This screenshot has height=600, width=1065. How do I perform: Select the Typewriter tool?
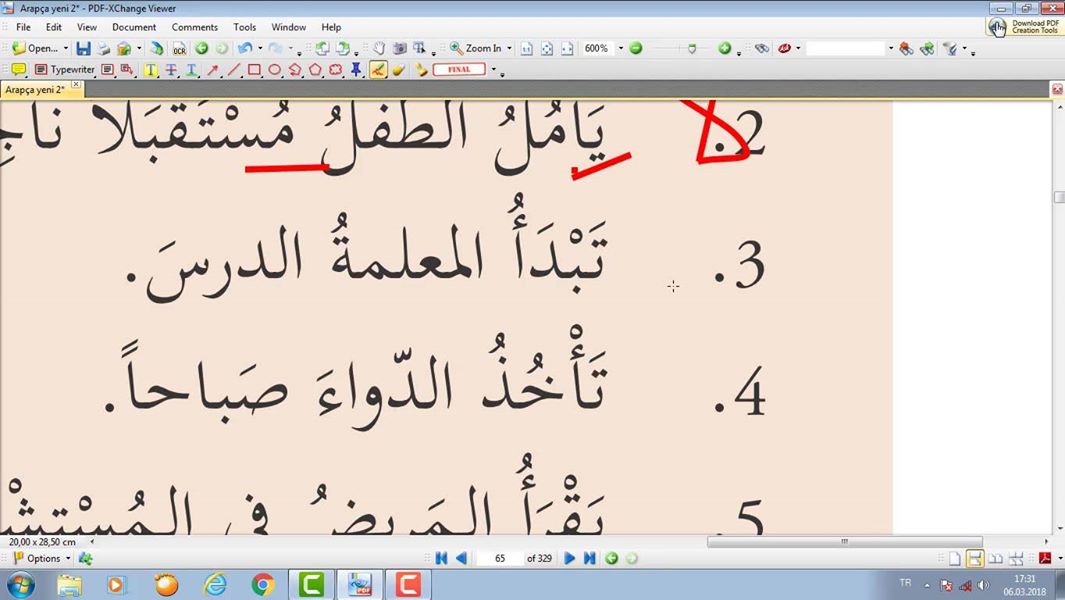65,69
